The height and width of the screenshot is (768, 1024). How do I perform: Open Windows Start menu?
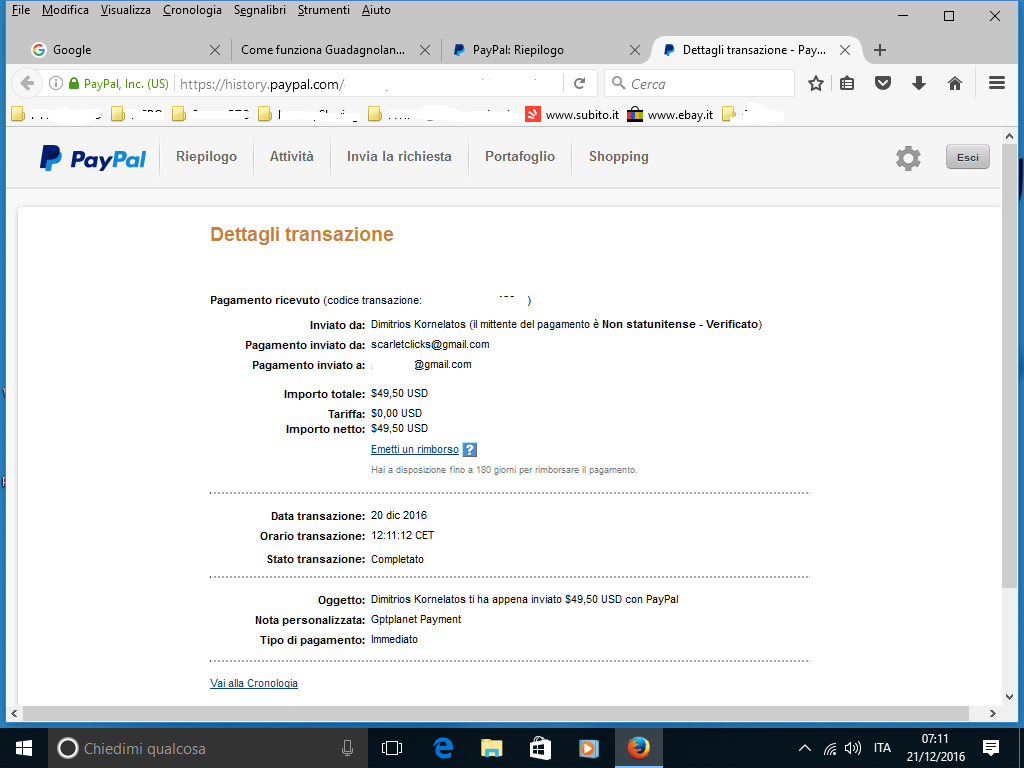(24, 748)
